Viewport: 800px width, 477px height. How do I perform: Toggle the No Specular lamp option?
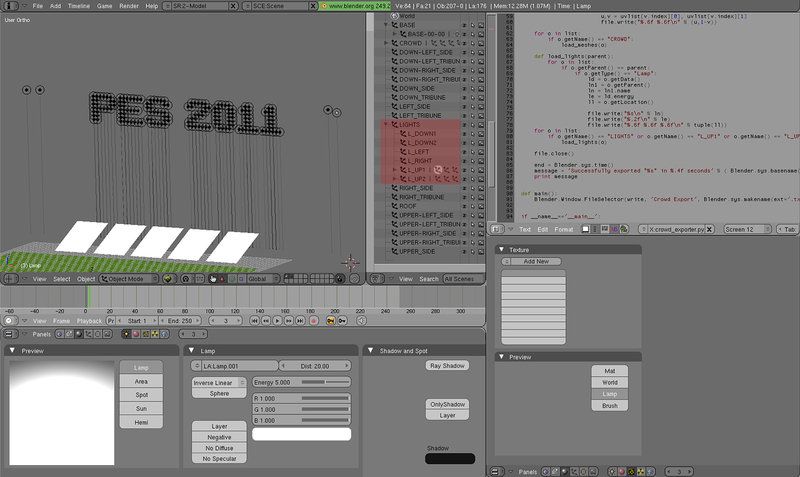pyautogui.click(x=219, y=459)
